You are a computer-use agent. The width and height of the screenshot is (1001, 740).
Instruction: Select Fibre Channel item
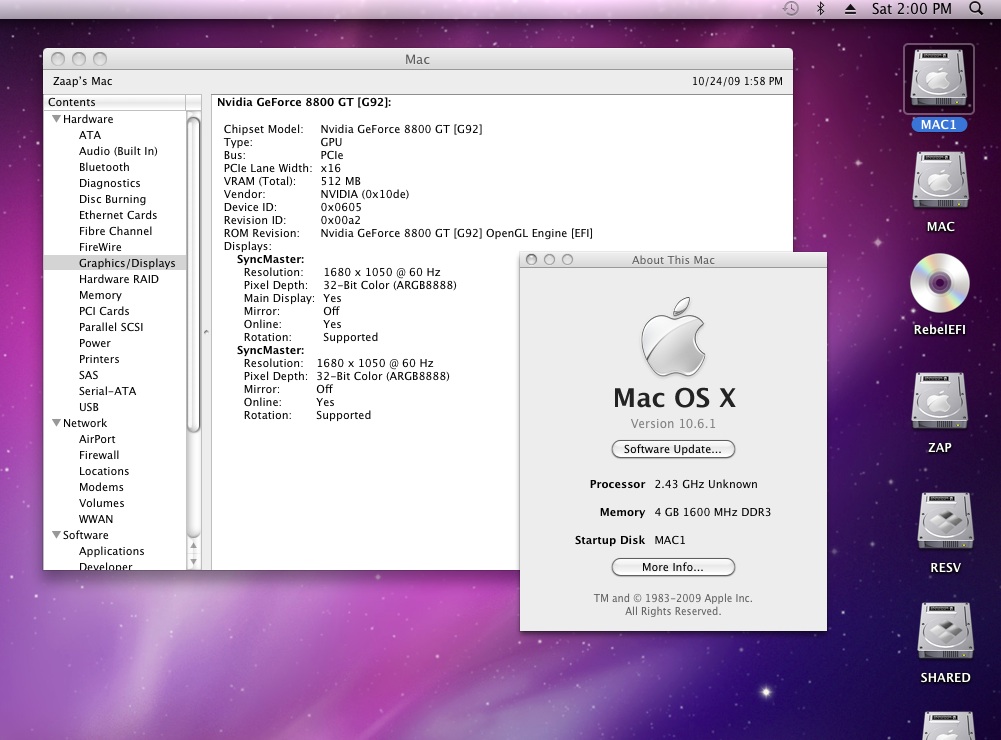coord(115,230)
